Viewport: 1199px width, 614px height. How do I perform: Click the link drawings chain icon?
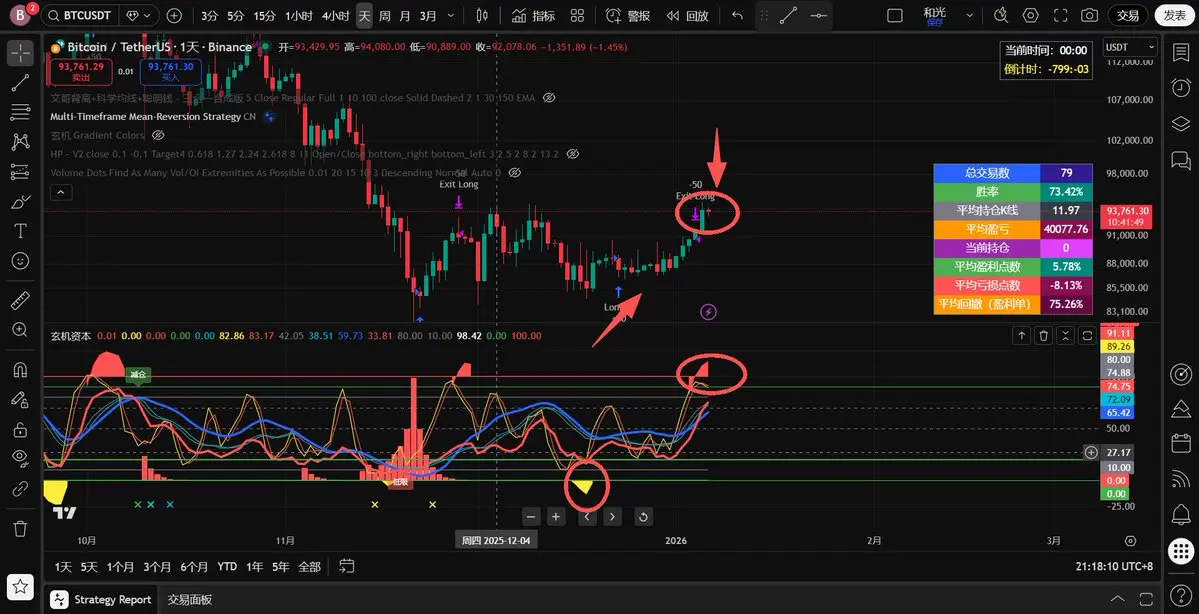[x=21, y=488]
